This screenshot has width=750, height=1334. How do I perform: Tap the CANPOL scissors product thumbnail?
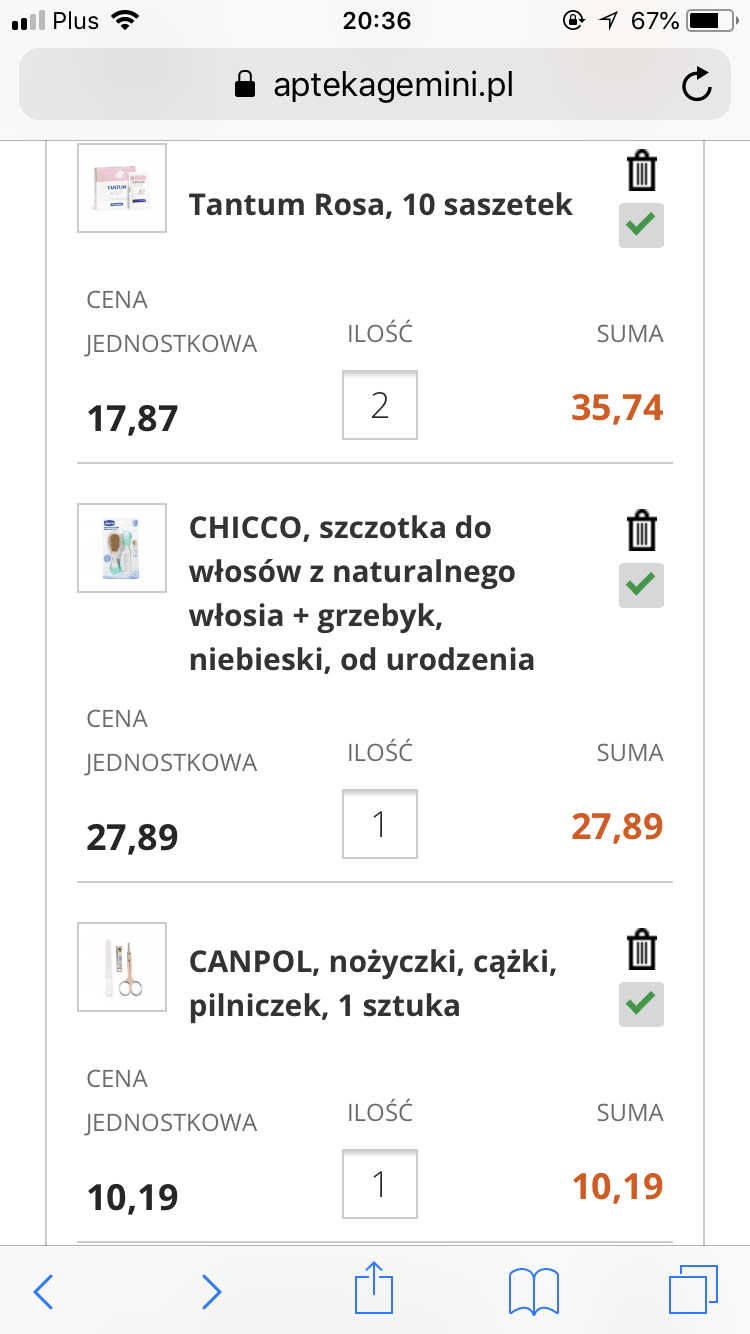(122, 967)
